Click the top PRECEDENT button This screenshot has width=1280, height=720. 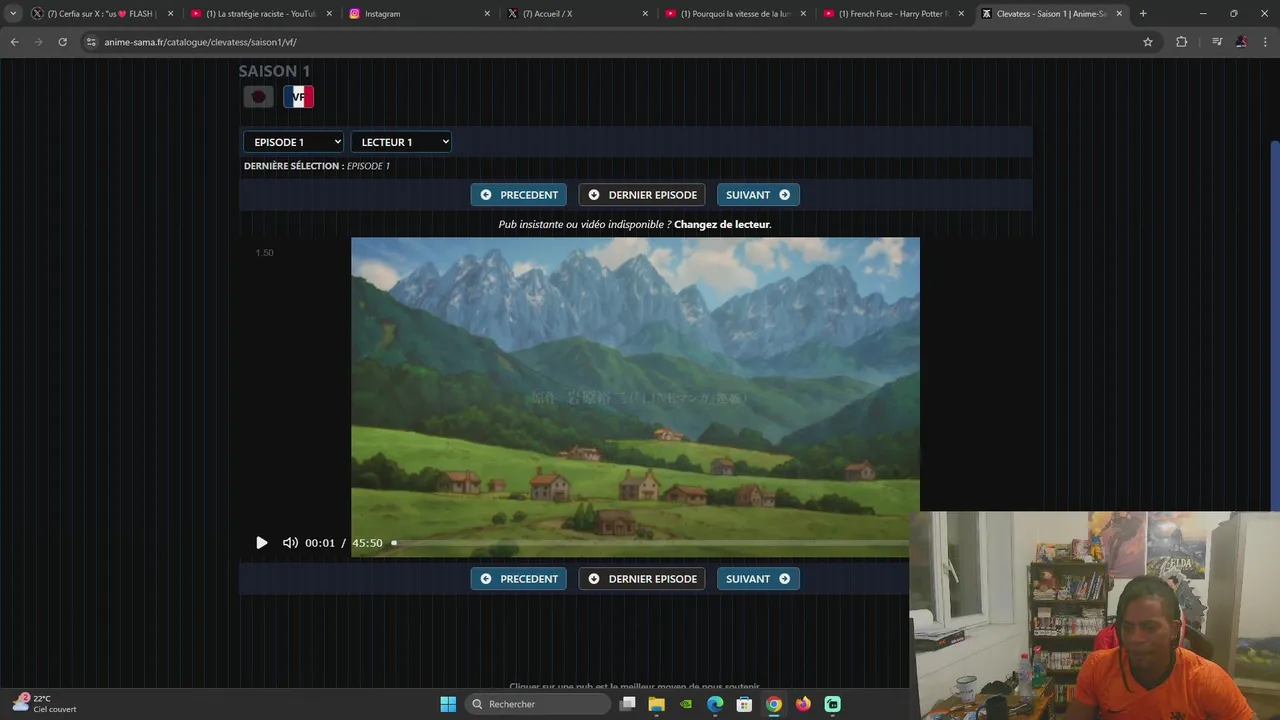pos(519,195)
